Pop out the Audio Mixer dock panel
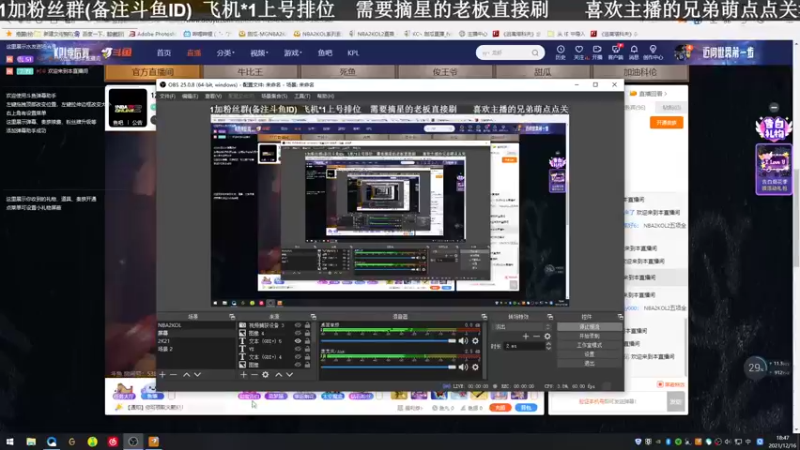Screen dimensions: 800x450 [484, 317]
